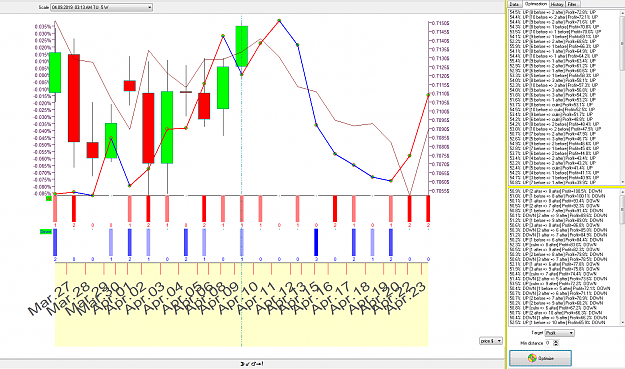625x369 pixels.
Task: Click the green Down label beside the blue bars
Action: point(46,232)
